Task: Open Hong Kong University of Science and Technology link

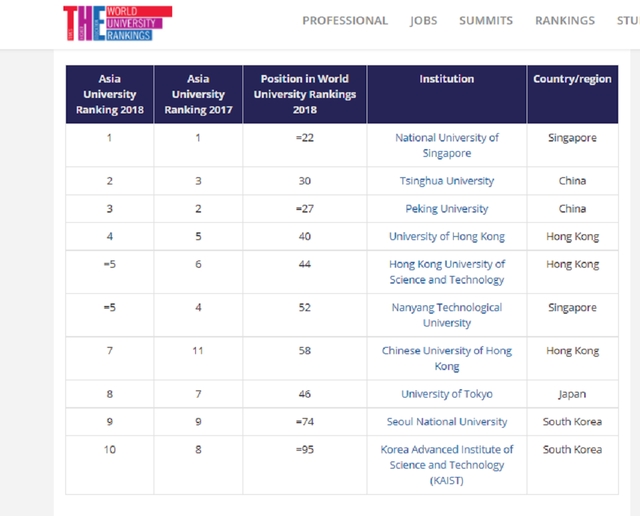Action: 447,272
